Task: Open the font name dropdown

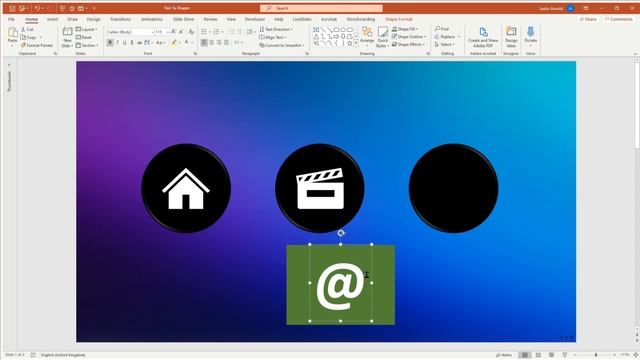Action: pos(152,32)
